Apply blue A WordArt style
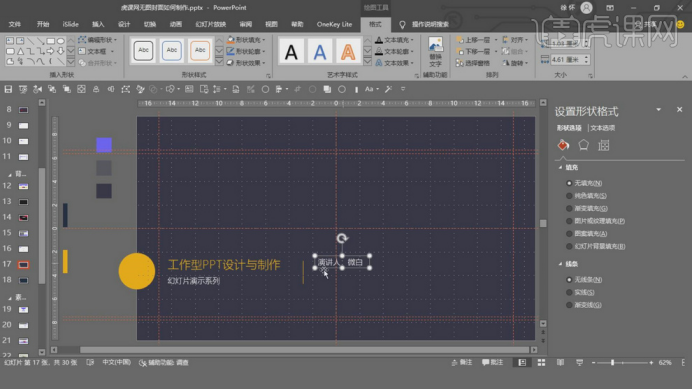Image resolution: width=692 pixels, height=390 pixels. 320,52
